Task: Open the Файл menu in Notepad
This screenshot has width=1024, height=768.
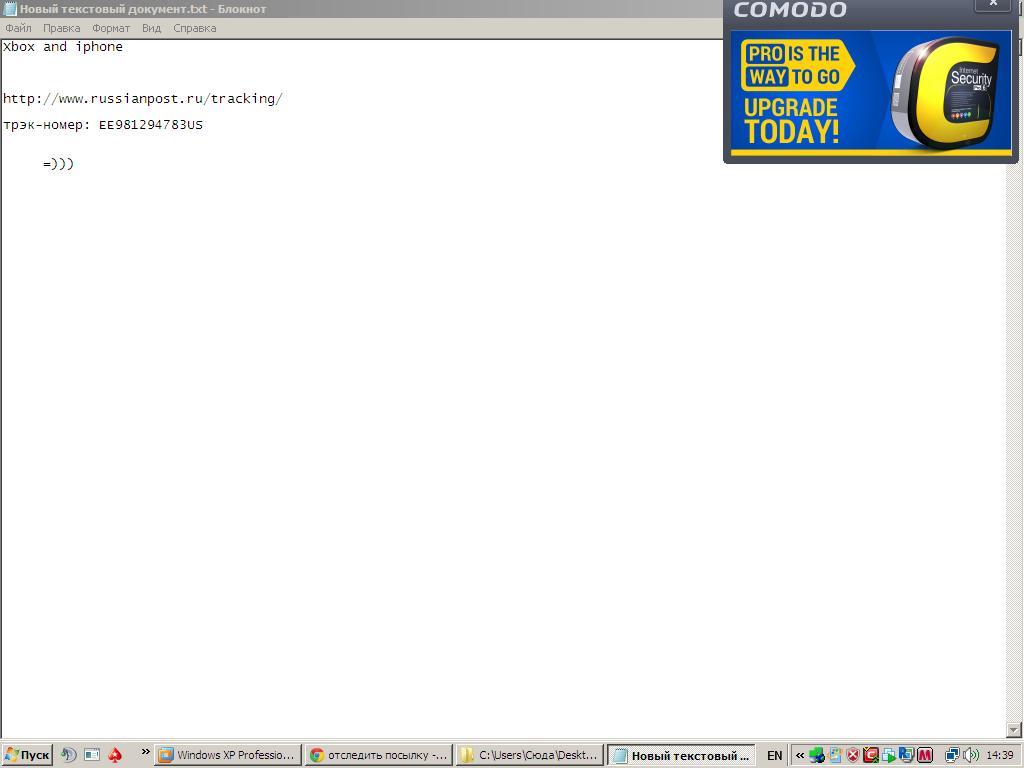Action: pos(18,28)
